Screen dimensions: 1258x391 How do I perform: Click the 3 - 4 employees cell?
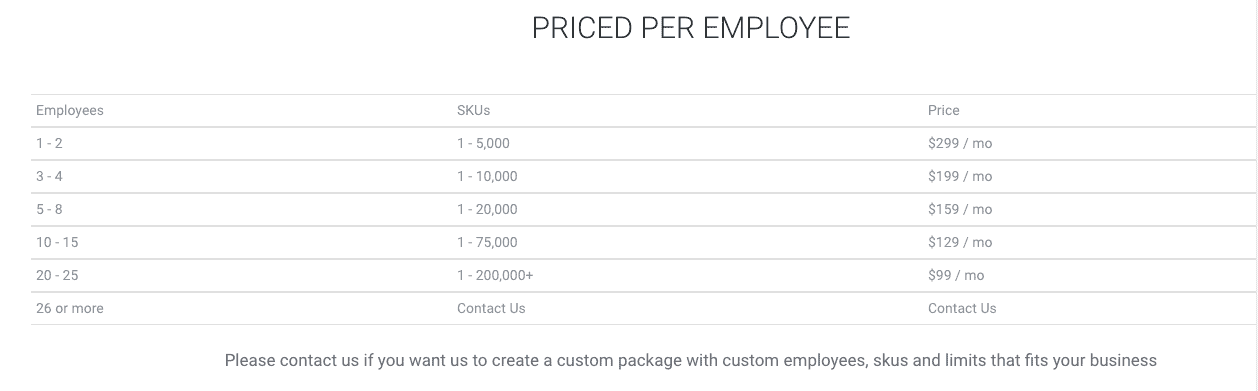click(49, 176)
